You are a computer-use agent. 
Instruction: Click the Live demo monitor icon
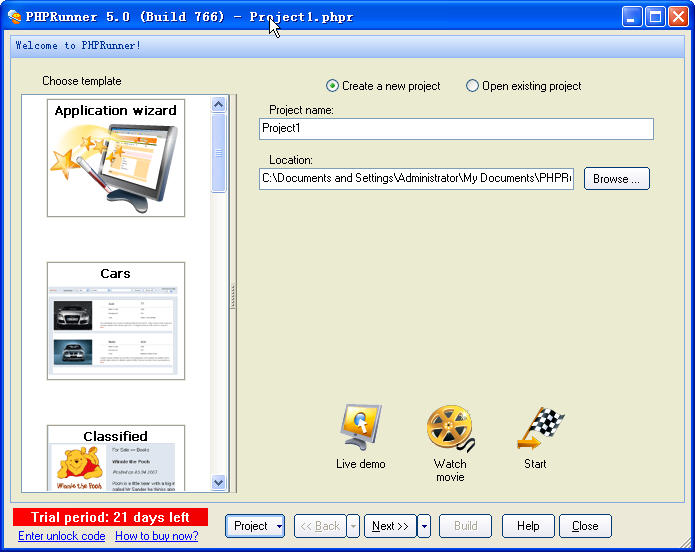click(x=360, y=428)
